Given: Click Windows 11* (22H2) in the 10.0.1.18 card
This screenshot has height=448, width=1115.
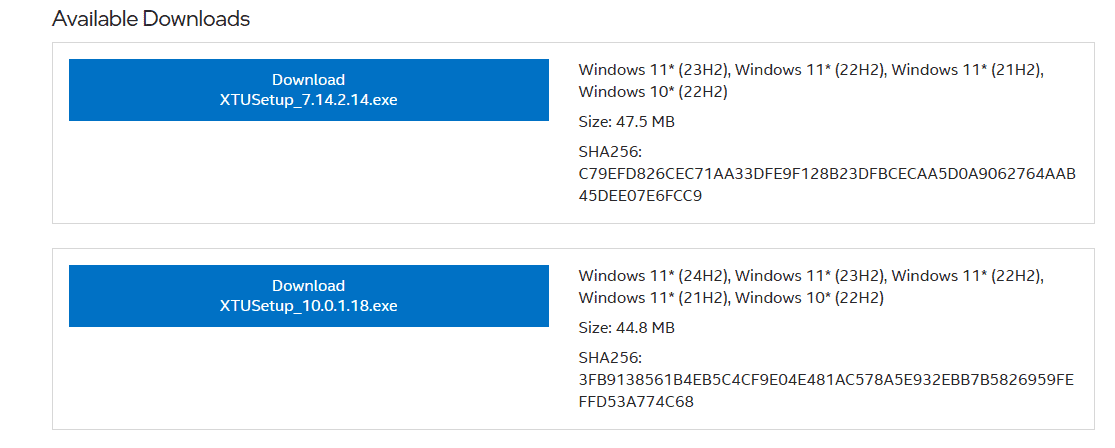Looking at the screenshot, I should (x=966, y=277).
